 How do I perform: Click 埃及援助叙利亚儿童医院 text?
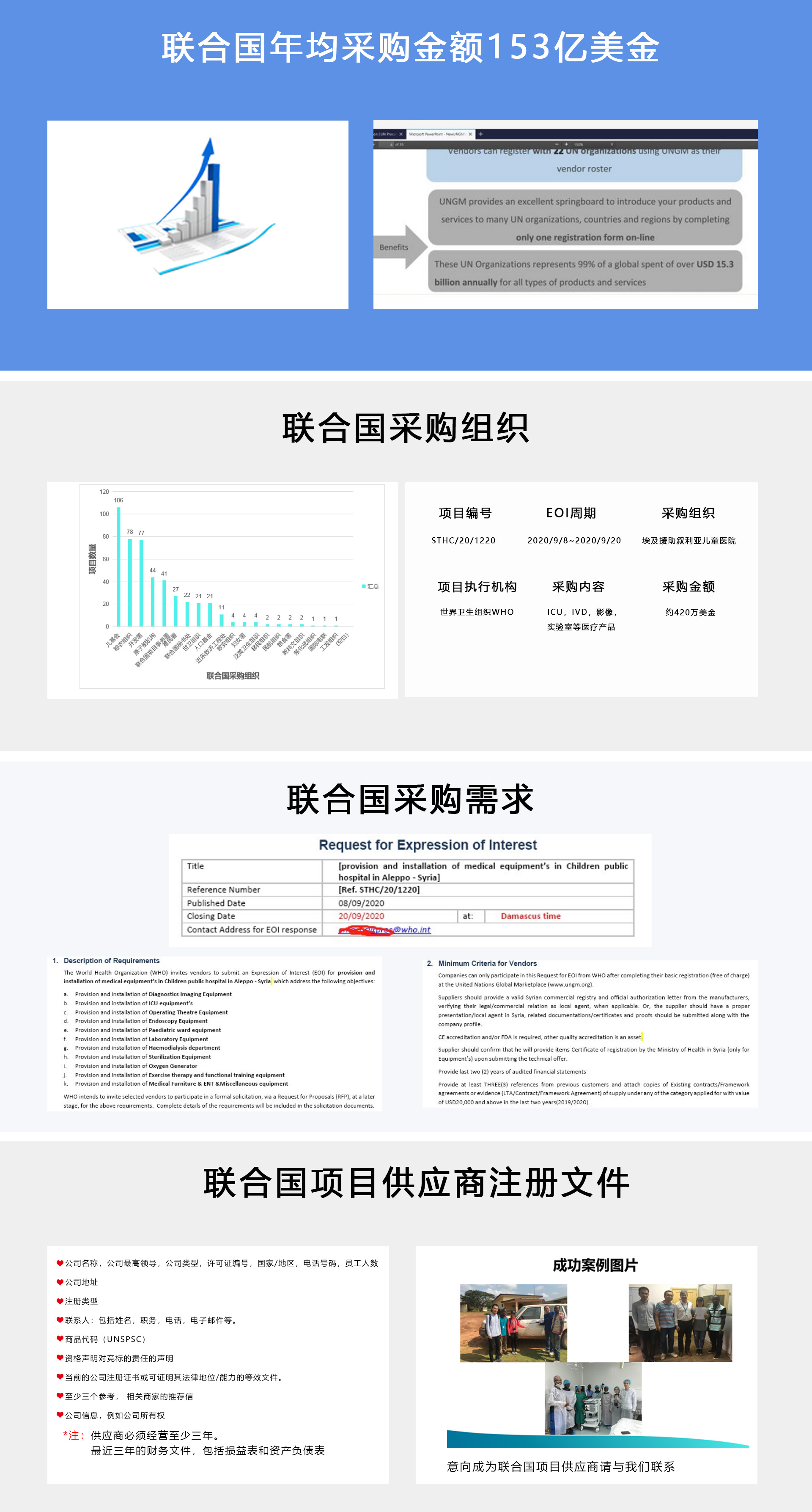tap(689, 541)
